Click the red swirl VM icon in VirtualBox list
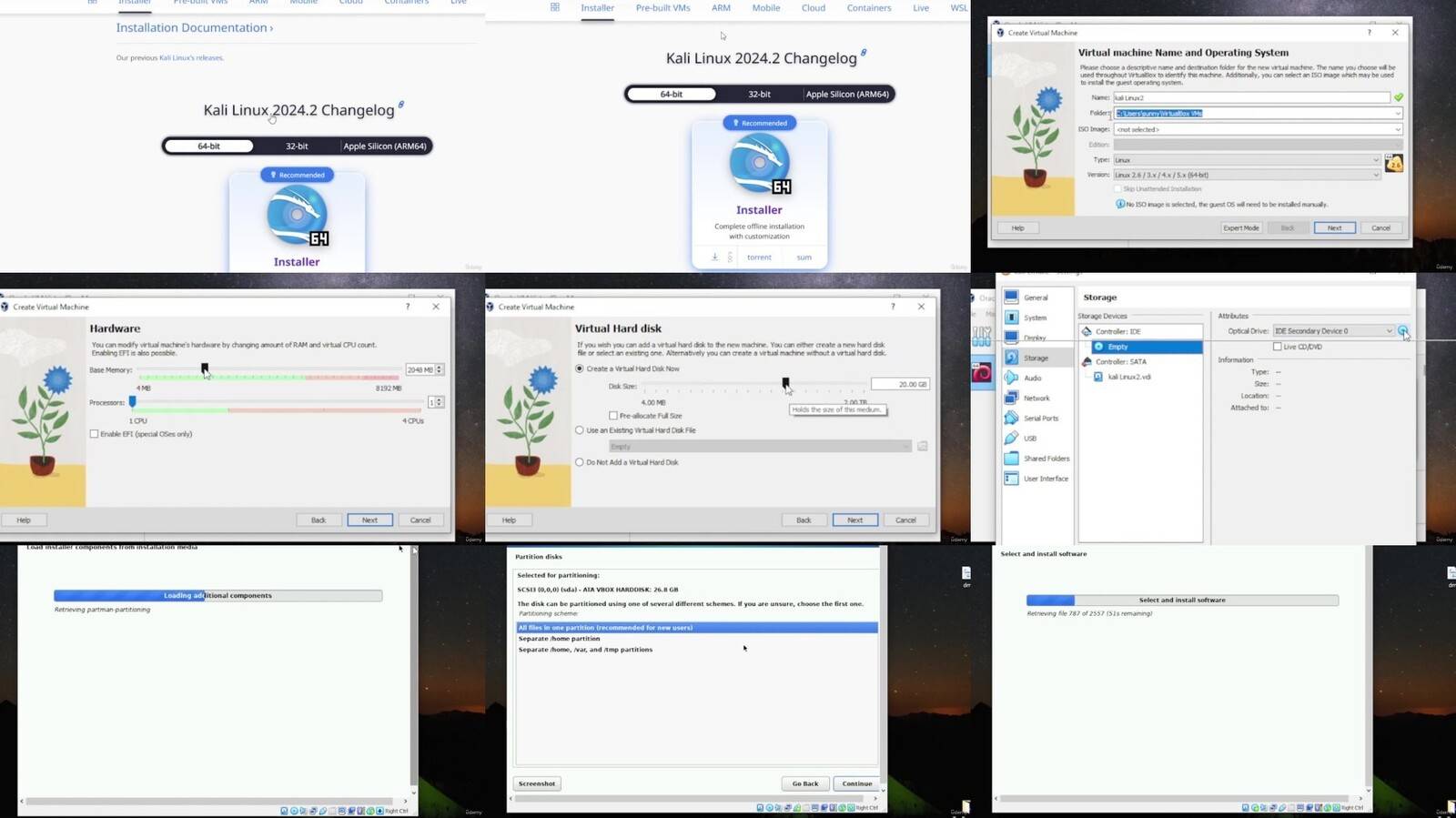Image resolution: width=1456 pixels, height=818 pixels. (x=982, y=373)
